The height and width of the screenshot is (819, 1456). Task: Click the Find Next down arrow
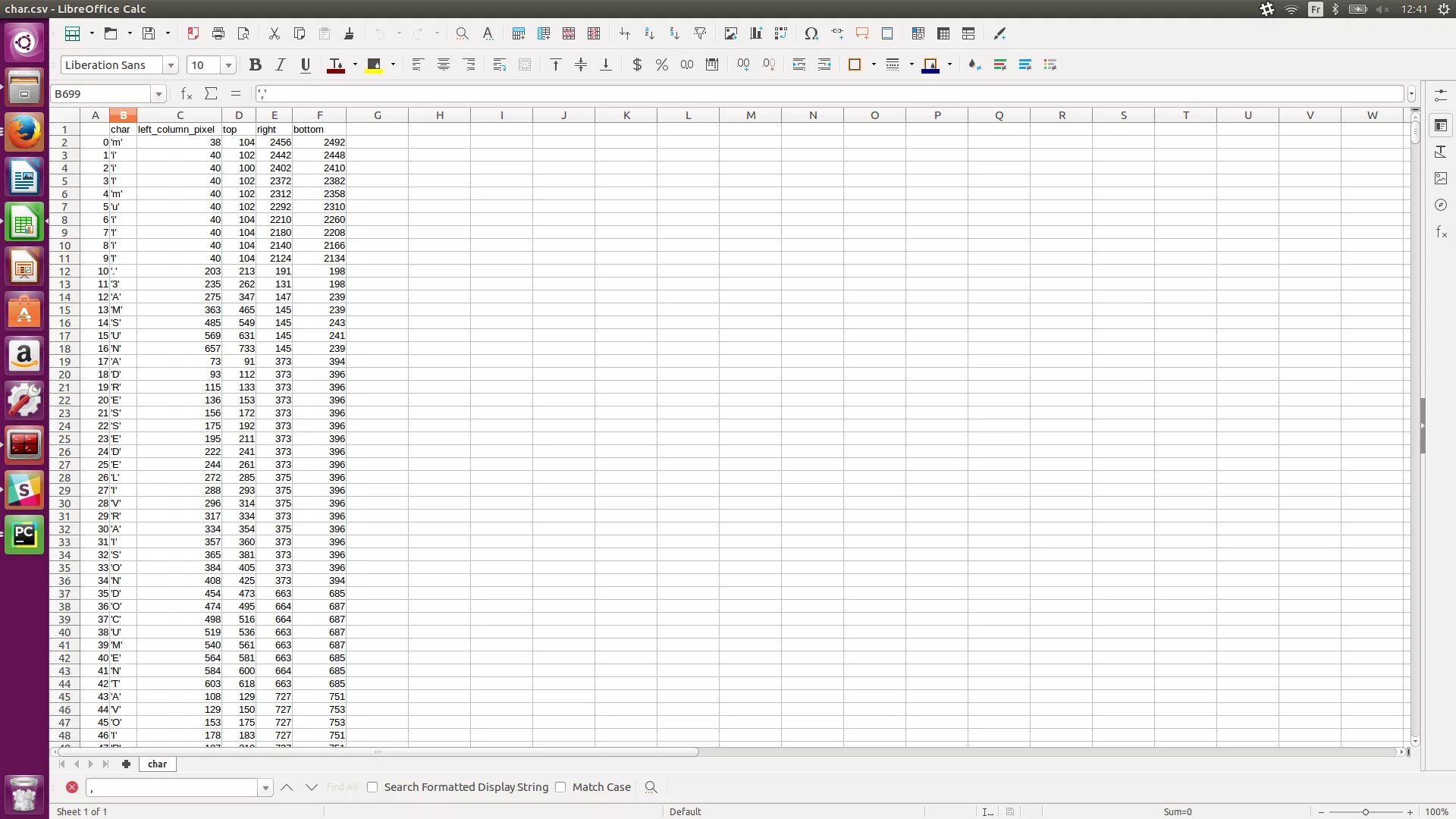(311, 787)
